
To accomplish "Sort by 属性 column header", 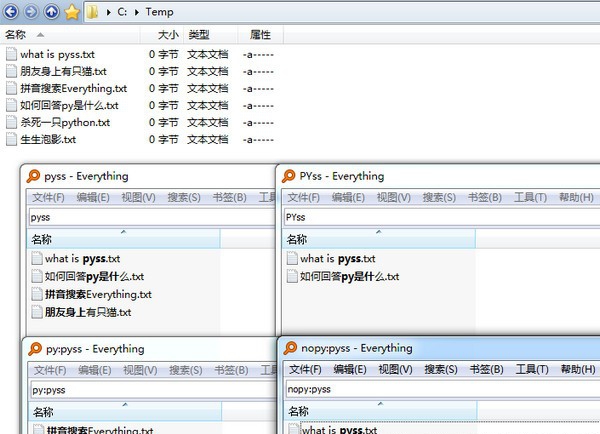I will [261, 35].
